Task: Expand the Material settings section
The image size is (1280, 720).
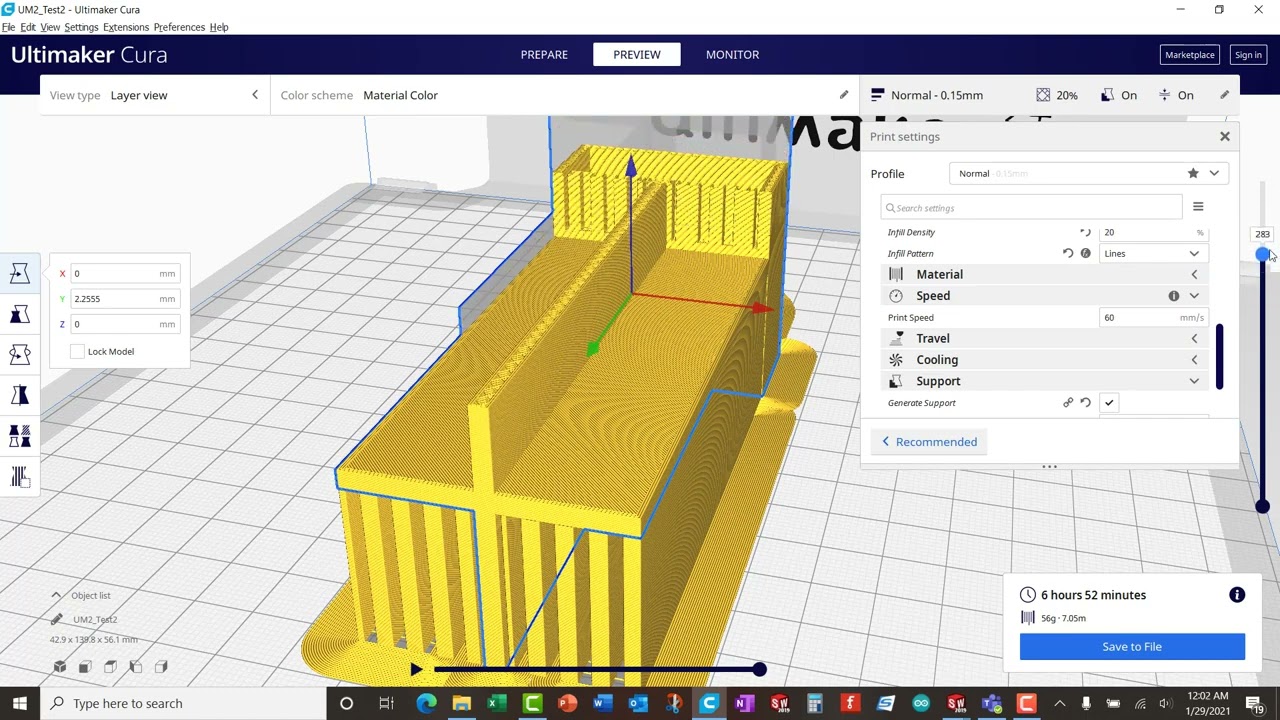Action: [1044, 274]
